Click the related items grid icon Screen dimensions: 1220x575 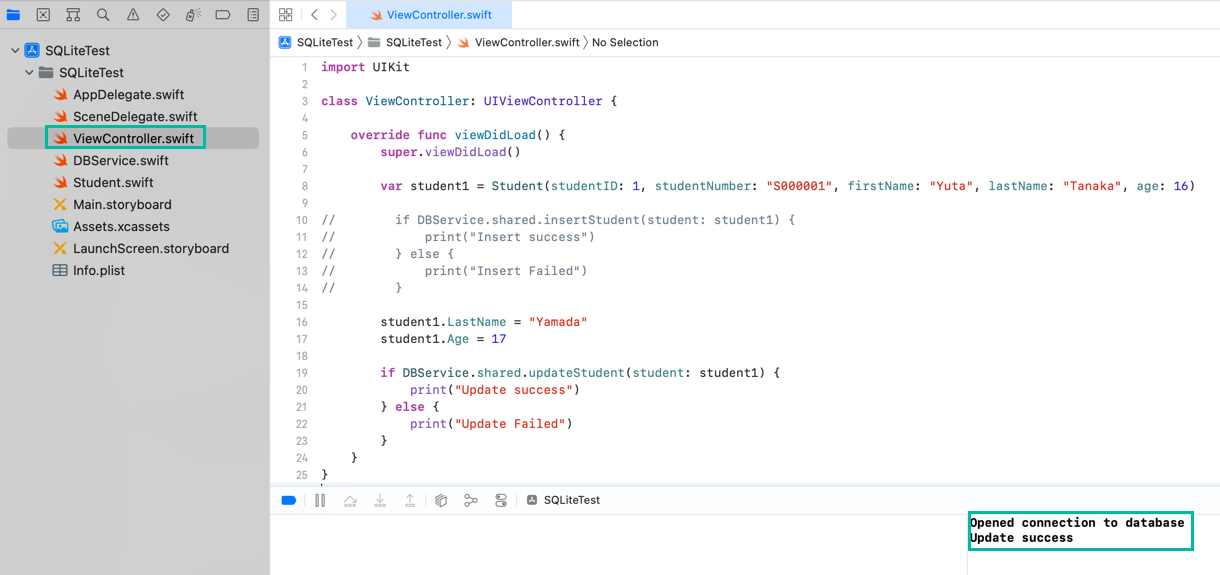286,15
